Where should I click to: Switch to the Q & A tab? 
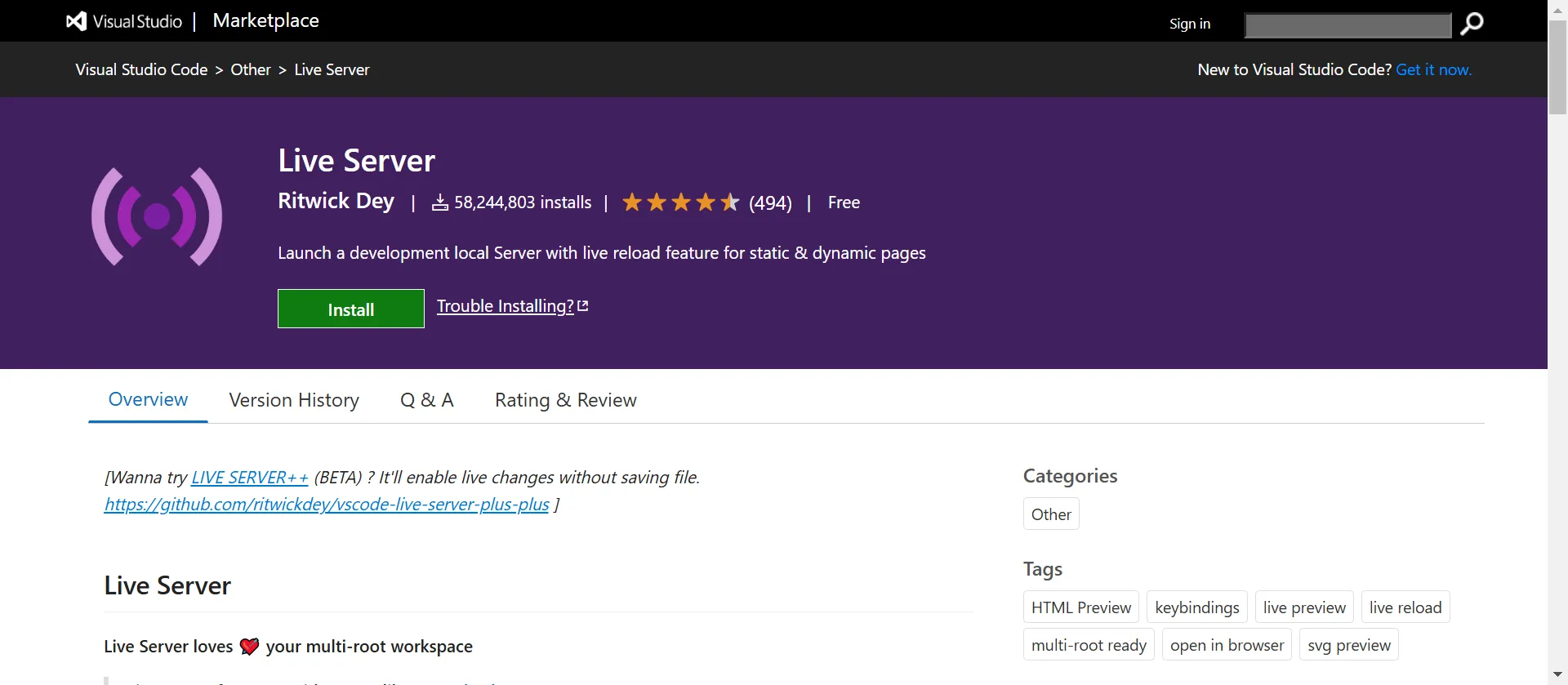tap(426, 400)
